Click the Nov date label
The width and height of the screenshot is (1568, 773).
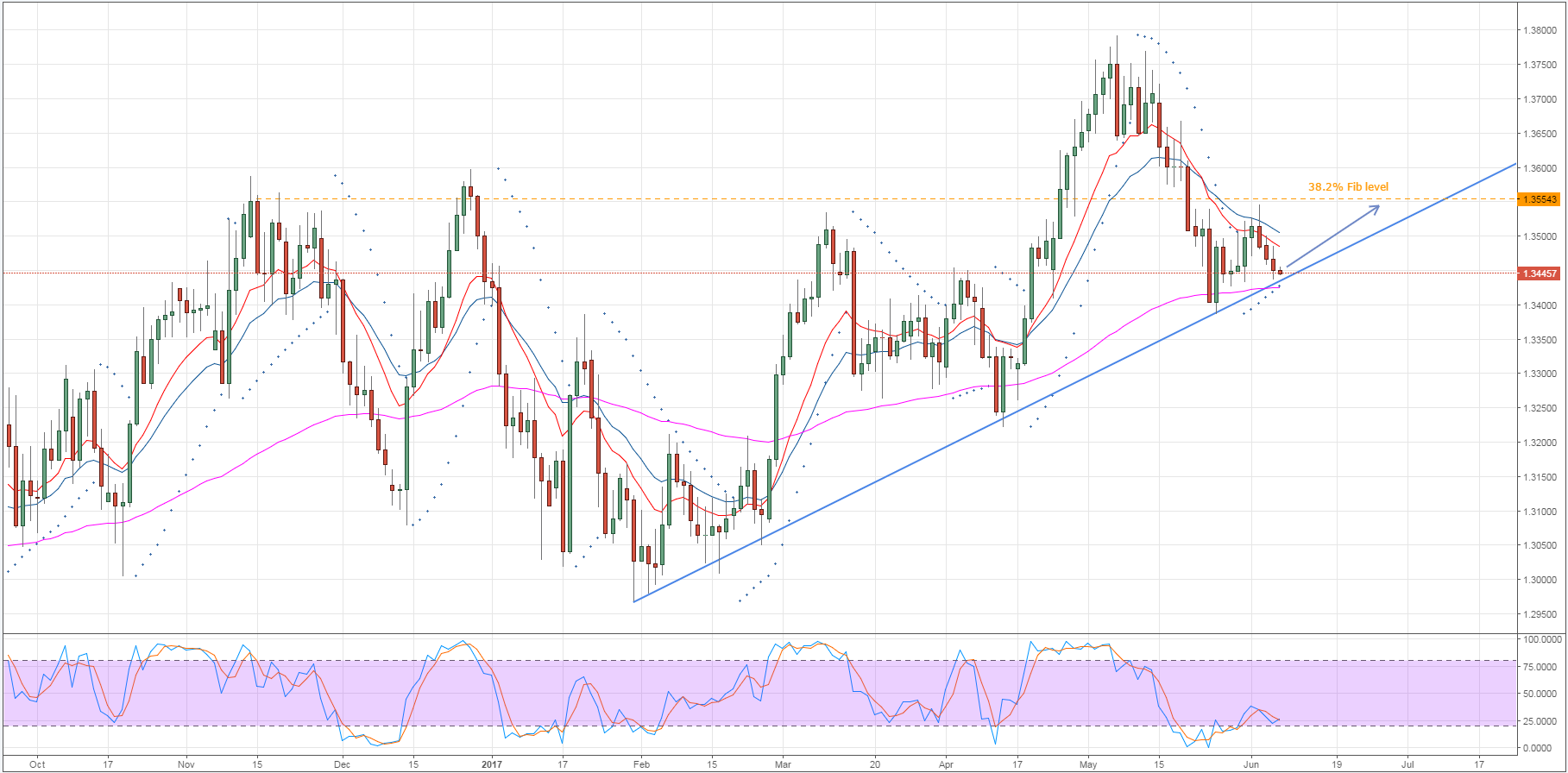coord(186,764)
